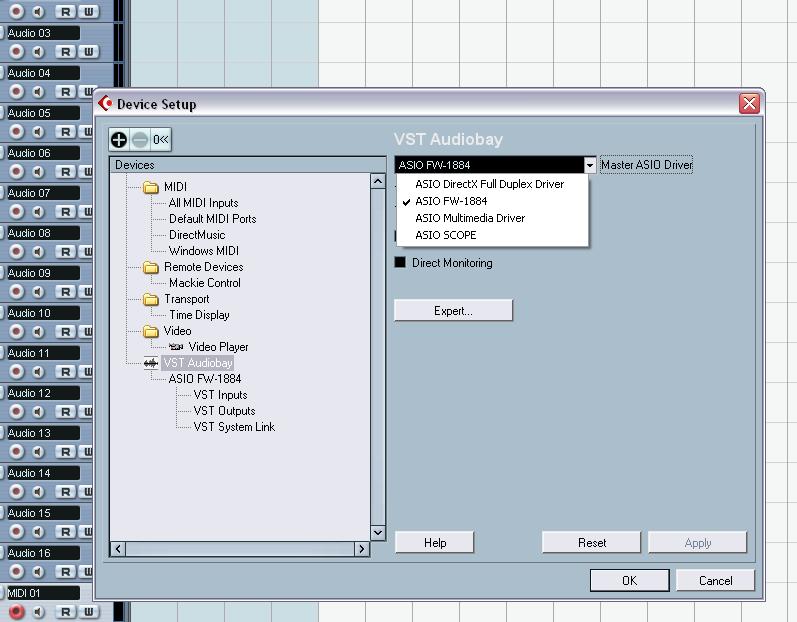Toggle monitor speaker on MIDI 01 track
This screenshot has height=622, width=797.
coord(38,612)
